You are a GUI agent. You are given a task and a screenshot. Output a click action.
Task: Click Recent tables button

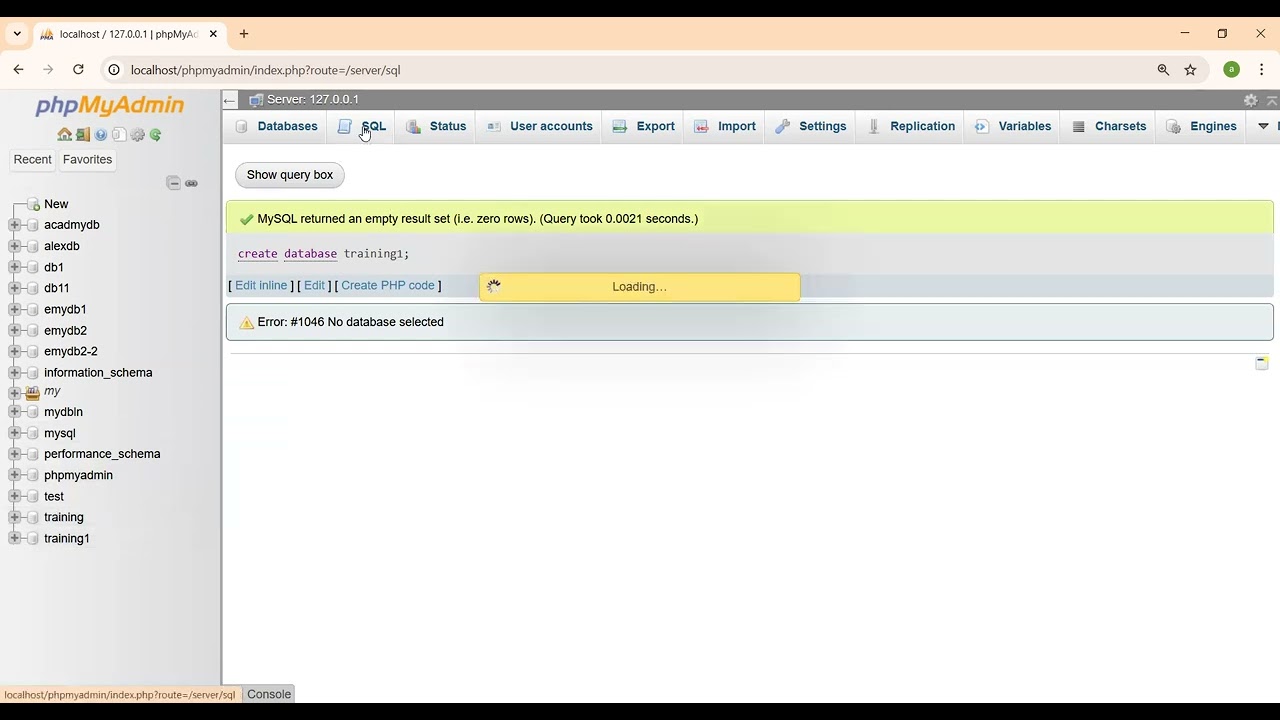(x=32, y=160)
